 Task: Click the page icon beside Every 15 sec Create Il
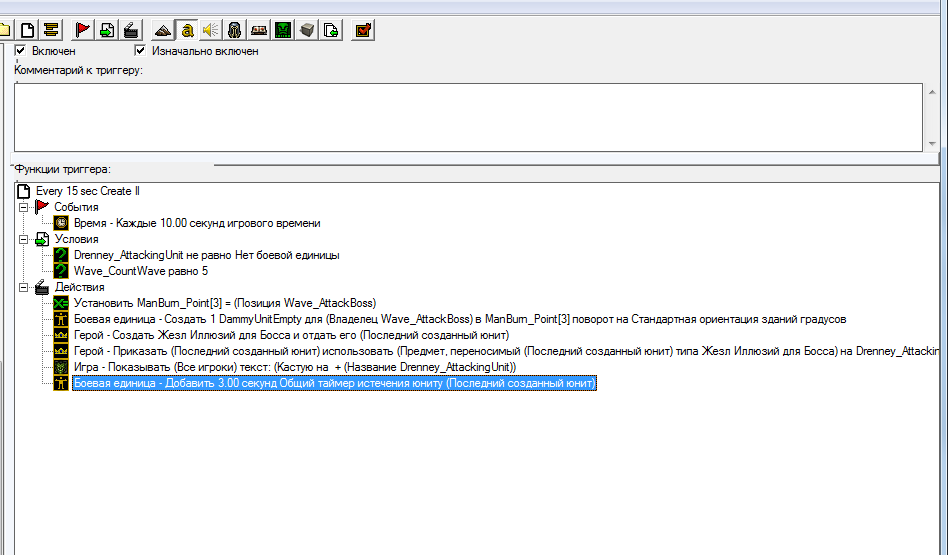(x=24, y=191)
